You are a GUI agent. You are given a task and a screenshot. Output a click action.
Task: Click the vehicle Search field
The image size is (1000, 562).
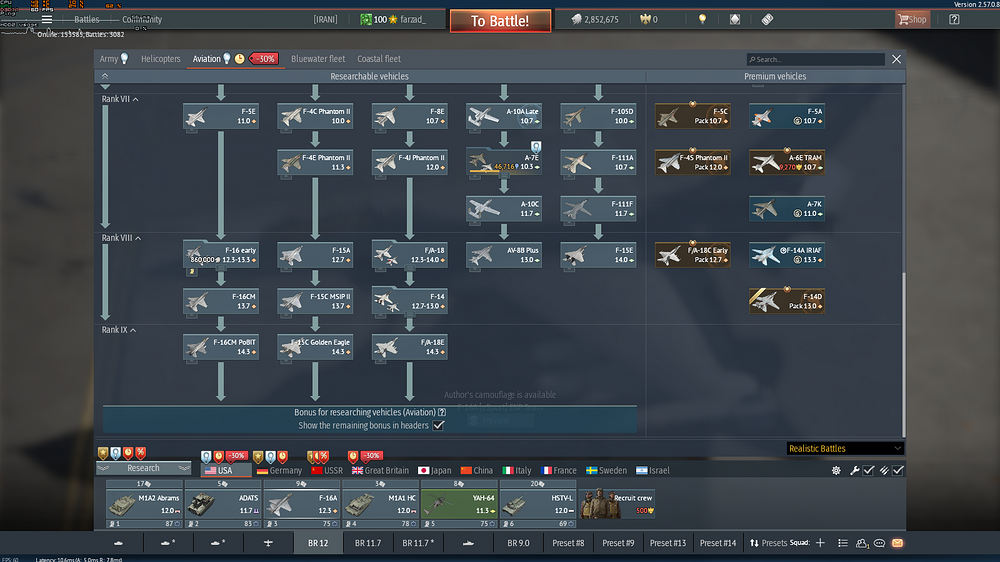[x=816, y=59]
